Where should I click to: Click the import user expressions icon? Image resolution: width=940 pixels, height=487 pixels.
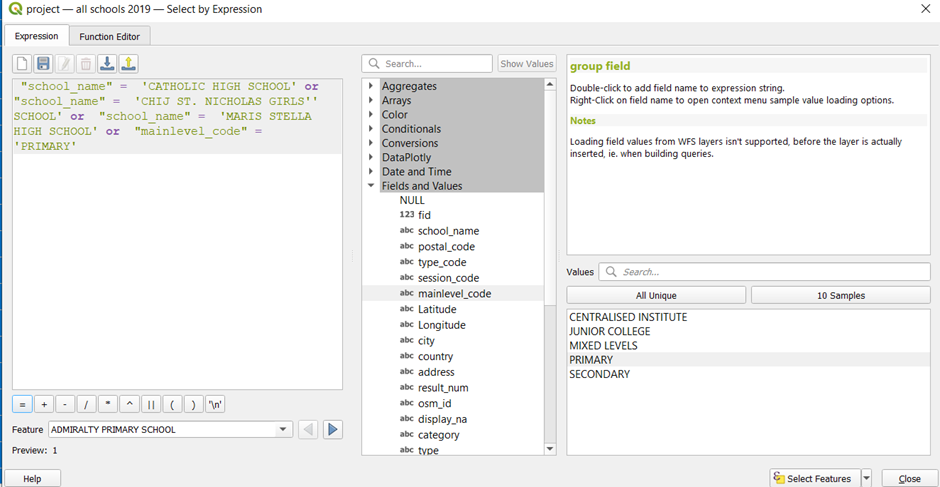coord(107,64)
